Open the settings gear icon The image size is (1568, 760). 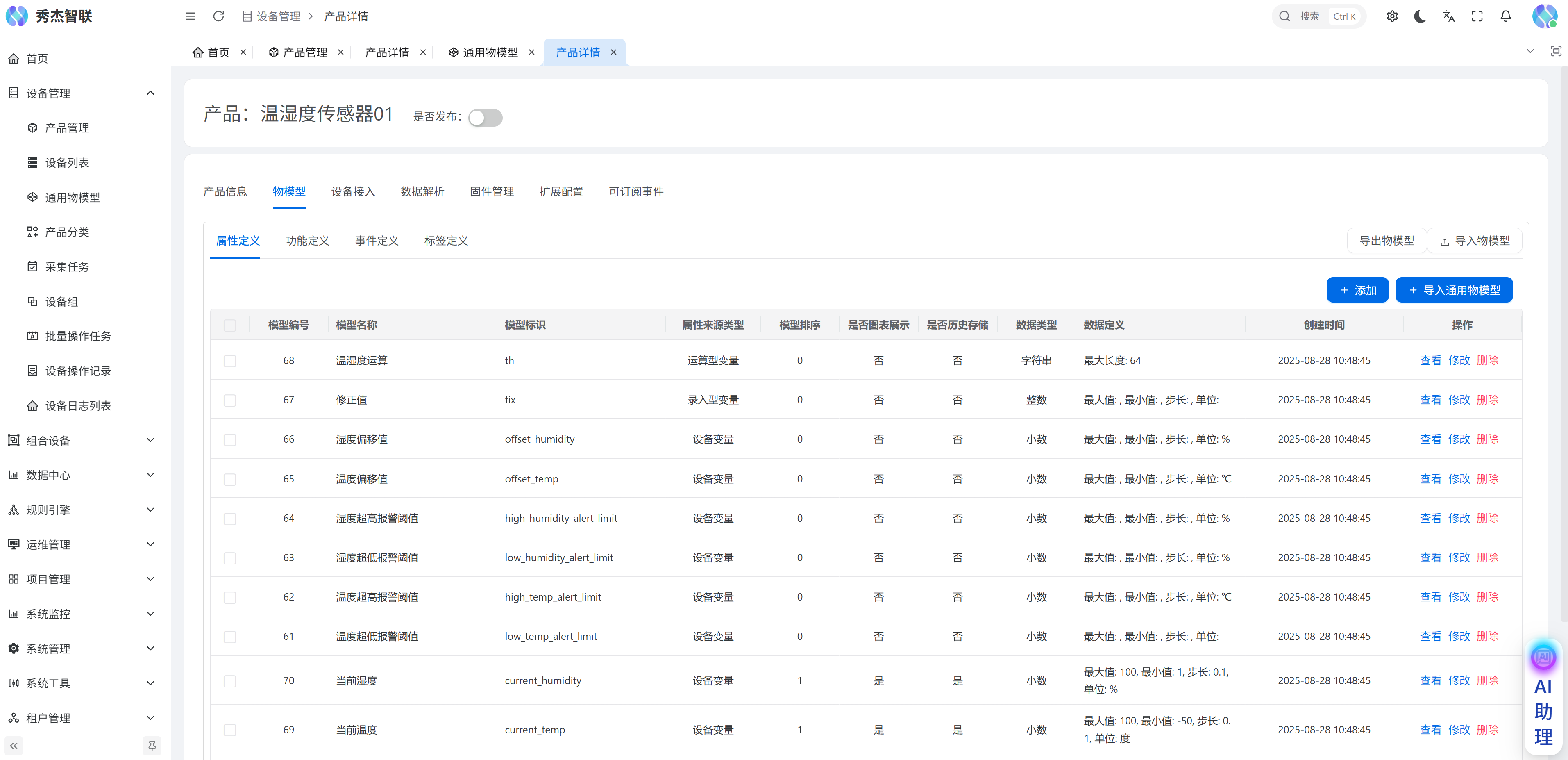[x=1392, y=16]
